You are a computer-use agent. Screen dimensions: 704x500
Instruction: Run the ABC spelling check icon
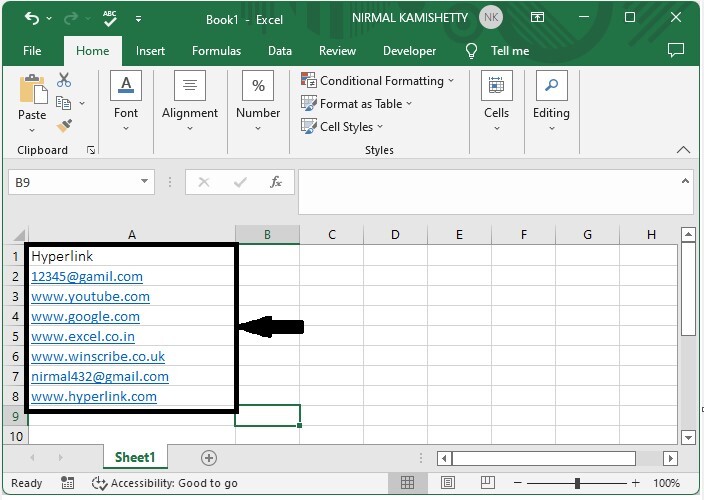pos(110,18)
